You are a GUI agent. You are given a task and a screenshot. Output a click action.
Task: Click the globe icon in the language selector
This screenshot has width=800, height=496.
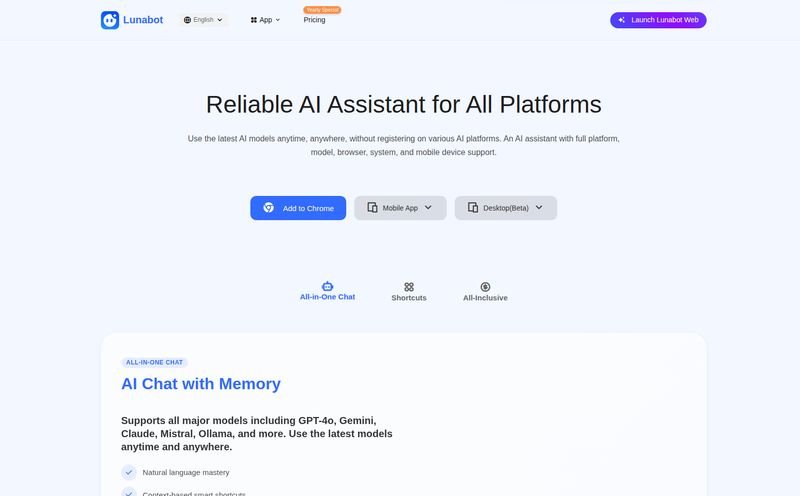pyautogui.click(x=187, y=20)
